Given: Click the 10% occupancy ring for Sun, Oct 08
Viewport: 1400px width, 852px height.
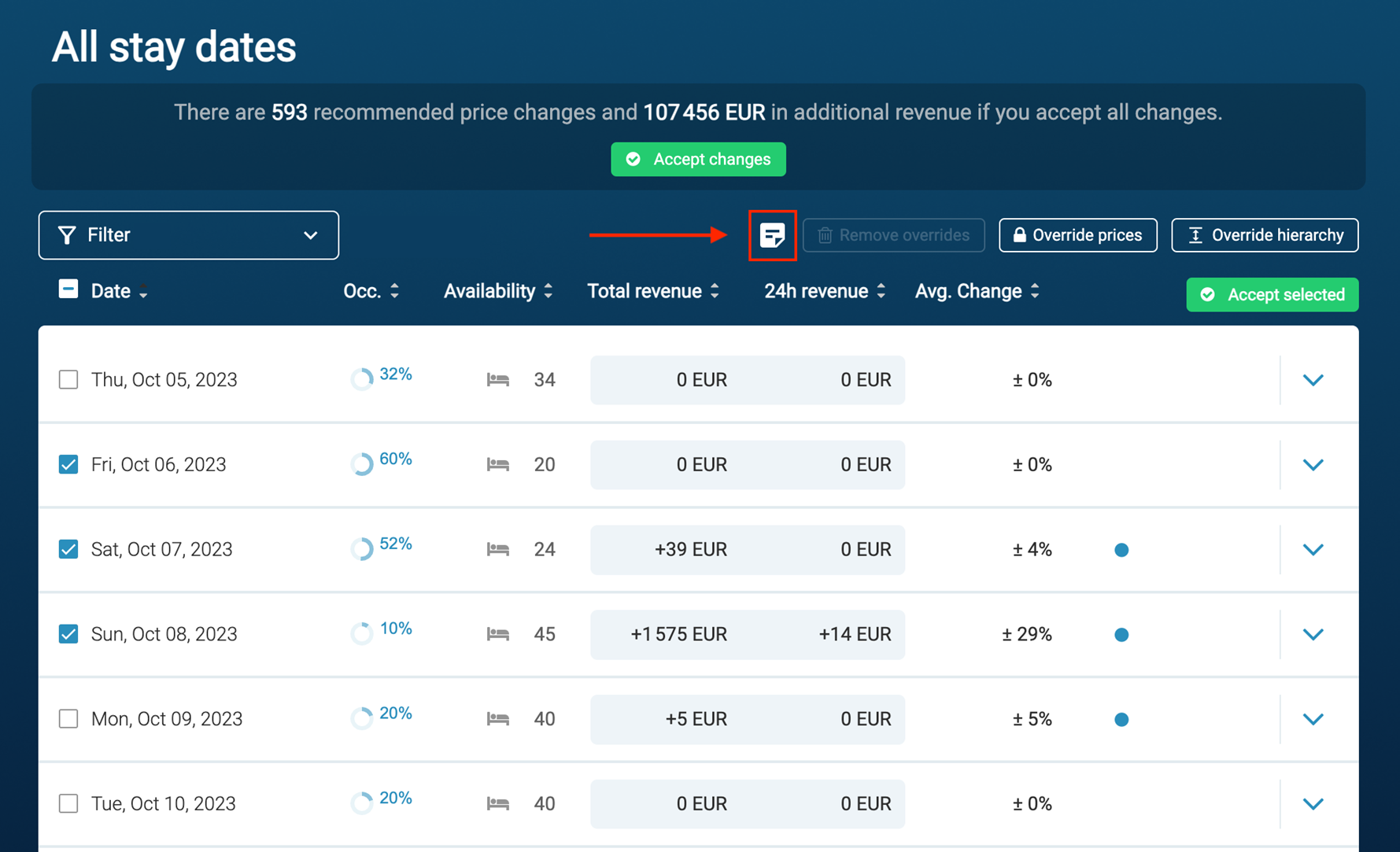Looking at the screenshot, I should point(362,633).
